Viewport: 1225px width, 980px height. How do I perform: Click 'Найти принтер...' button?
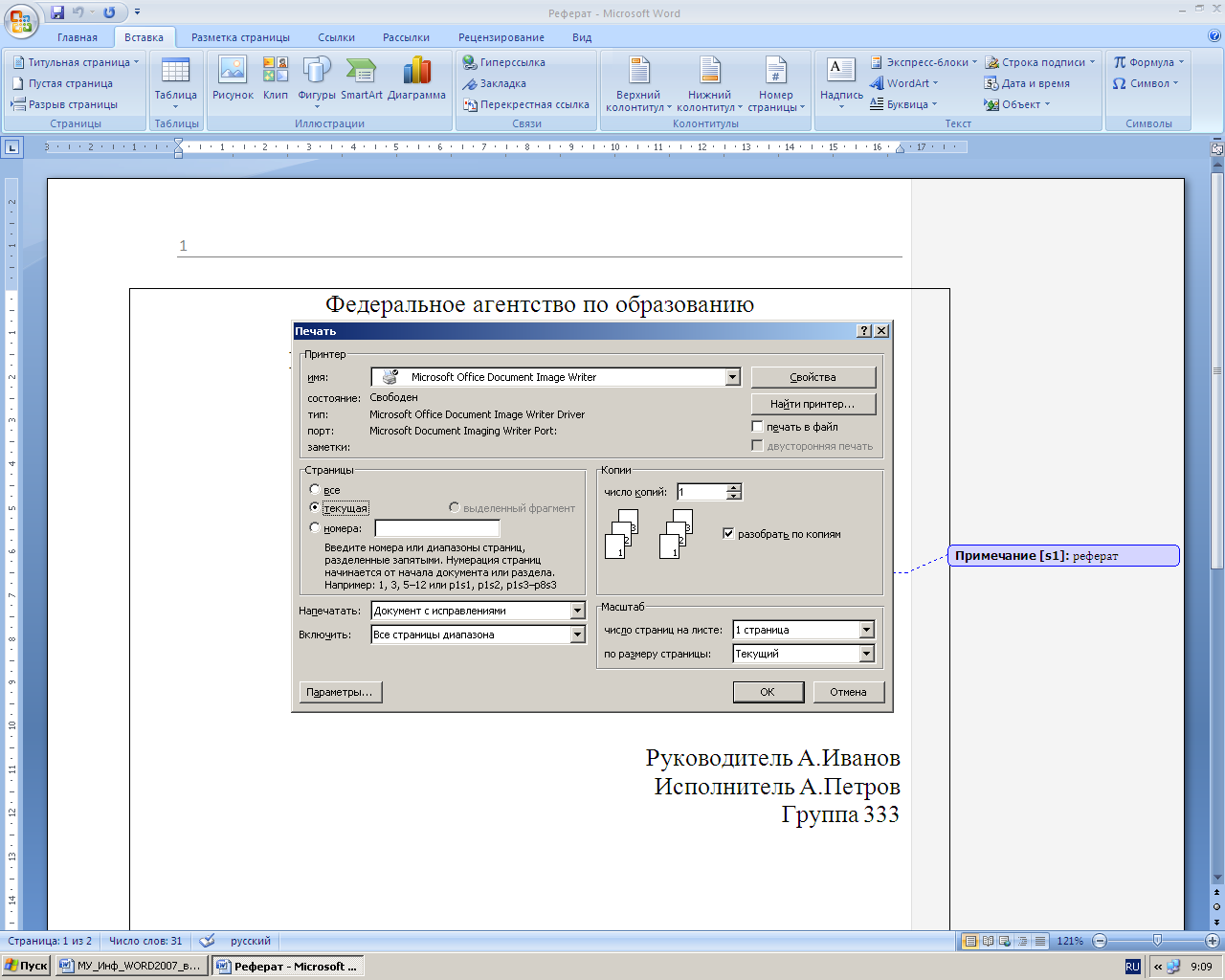(813, 404)
